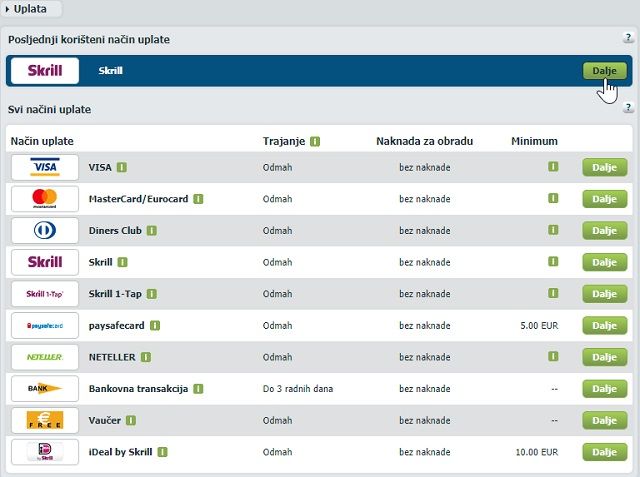Screen dimensions: 640x477
Task: Click Dalje button for MasterCard/Eurocard
Action: tap(604, 199)
